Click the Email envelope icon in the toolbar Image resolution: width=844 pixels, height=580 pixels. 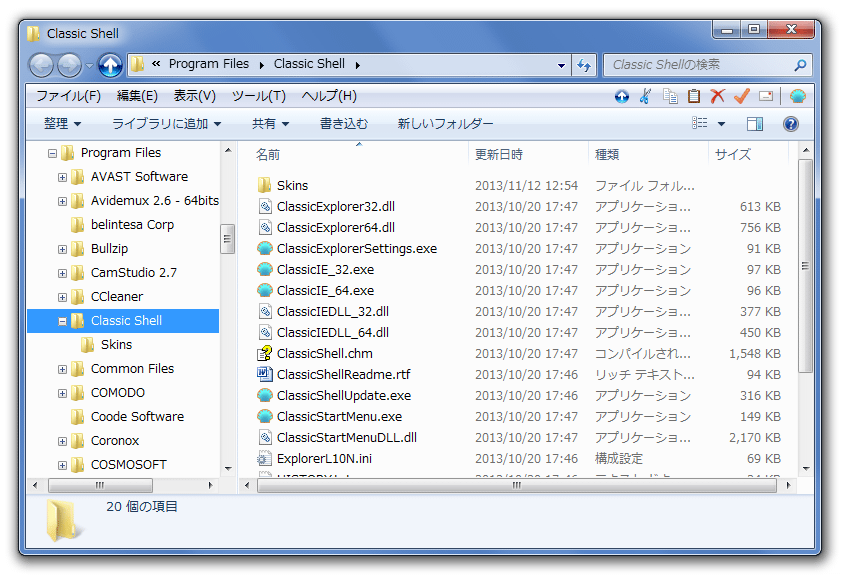click(766, 96)
